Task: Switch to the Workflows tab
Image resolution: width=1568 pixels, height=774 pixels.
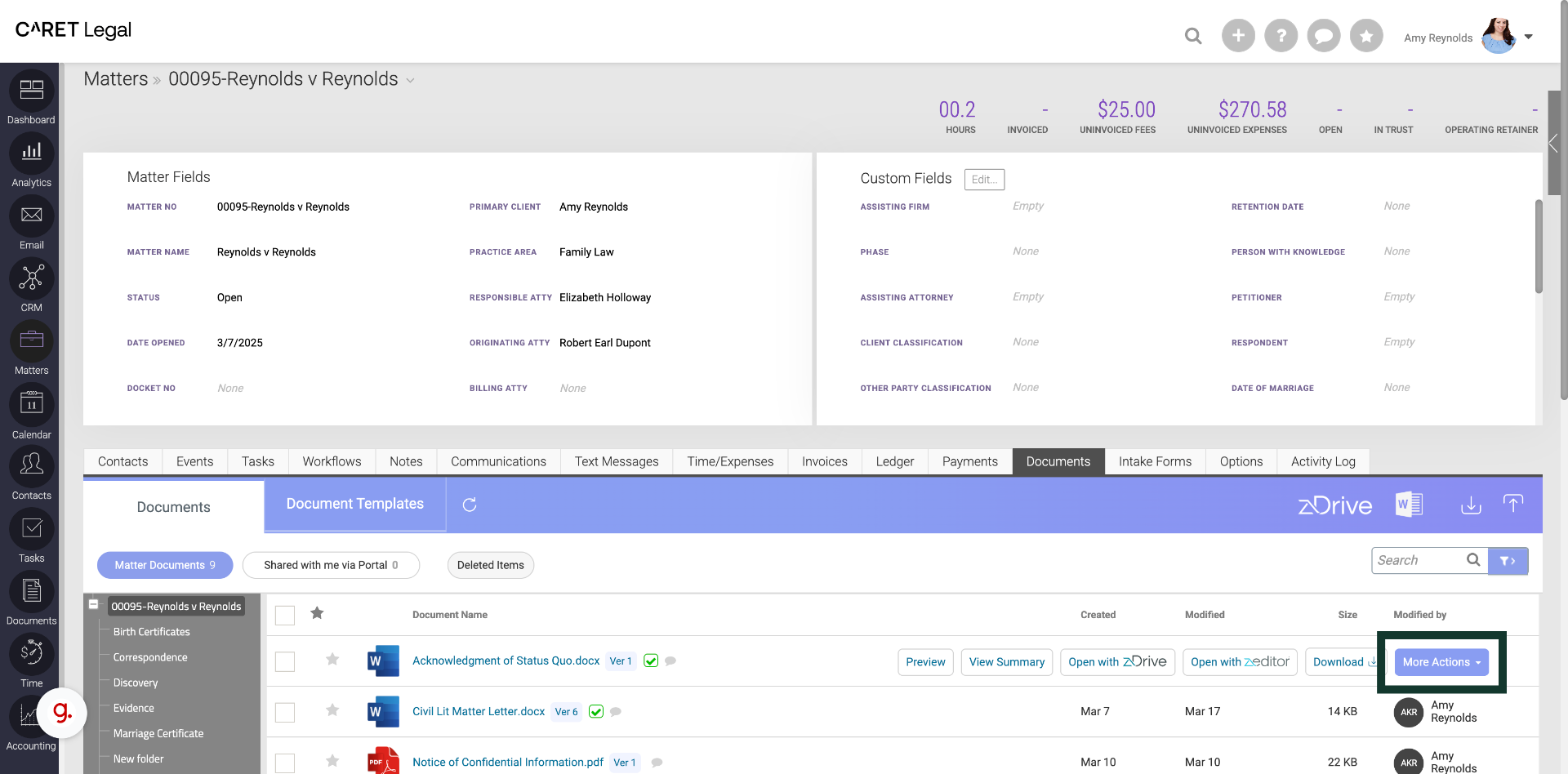Action: click(332, 461)
